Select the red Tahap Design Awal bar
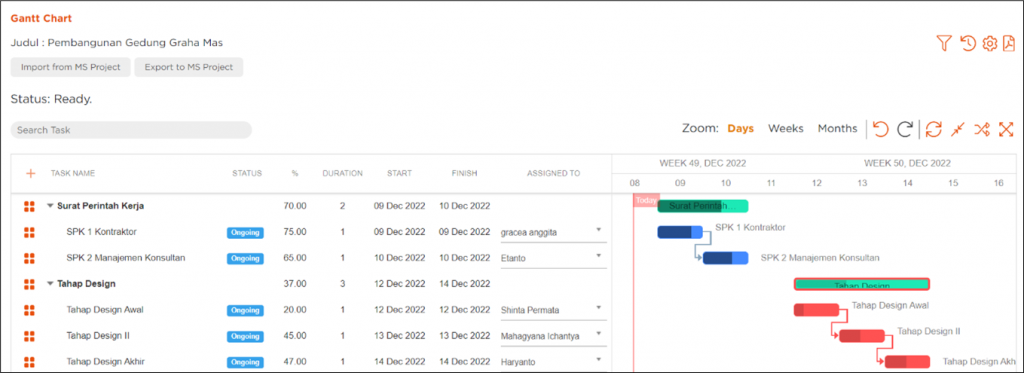1024x373 pixels. coord(816,310)
